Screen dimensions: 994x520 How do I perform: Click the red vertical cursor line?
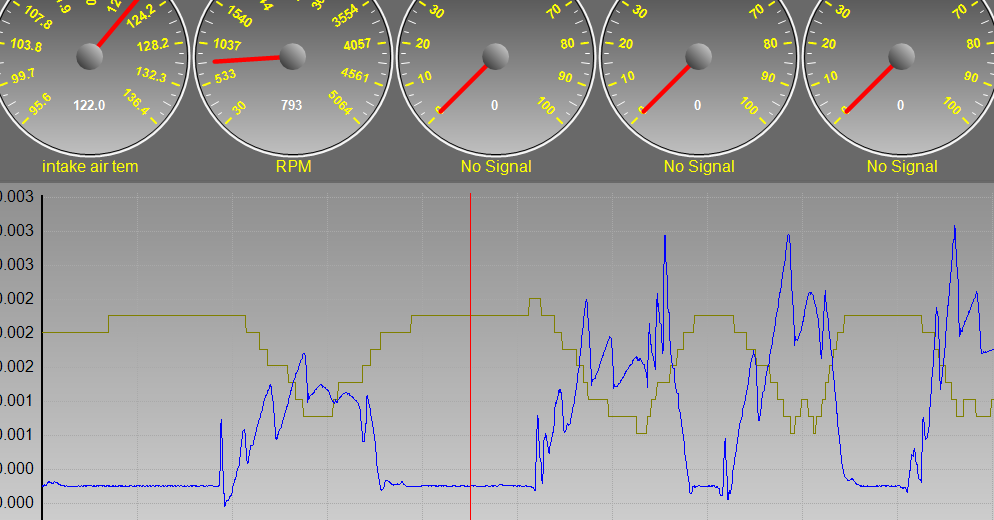470,356
